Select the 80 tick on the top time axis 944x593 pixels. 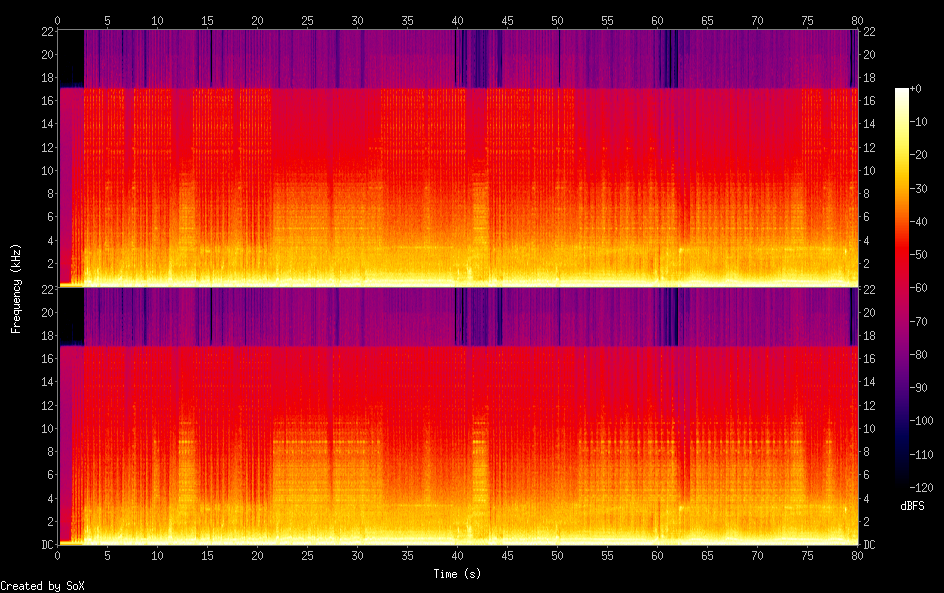tap(857, 19)
